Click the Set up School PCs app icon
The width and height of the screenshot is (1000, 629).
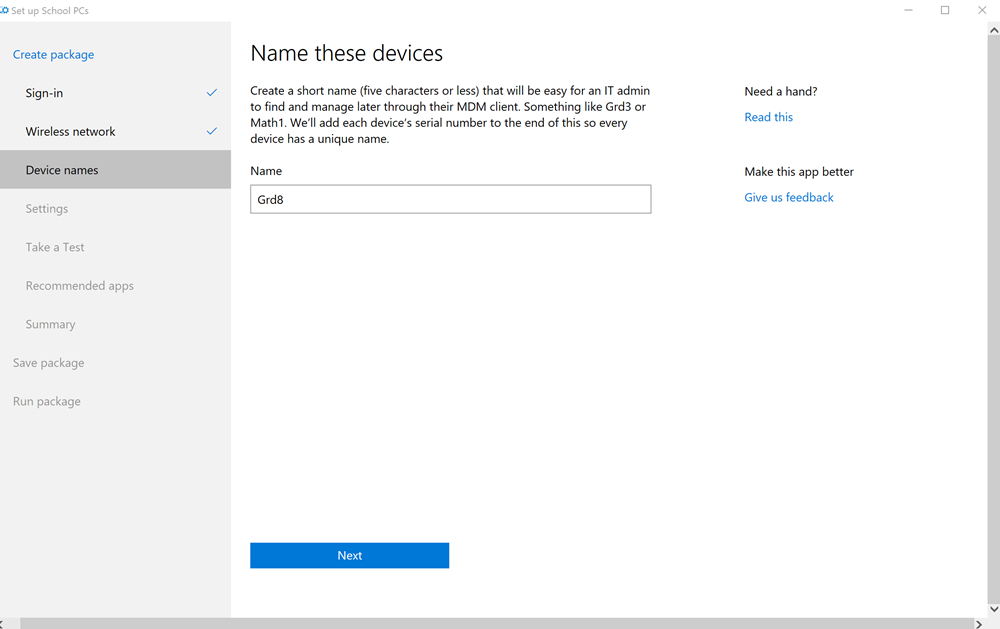(4, 11)
